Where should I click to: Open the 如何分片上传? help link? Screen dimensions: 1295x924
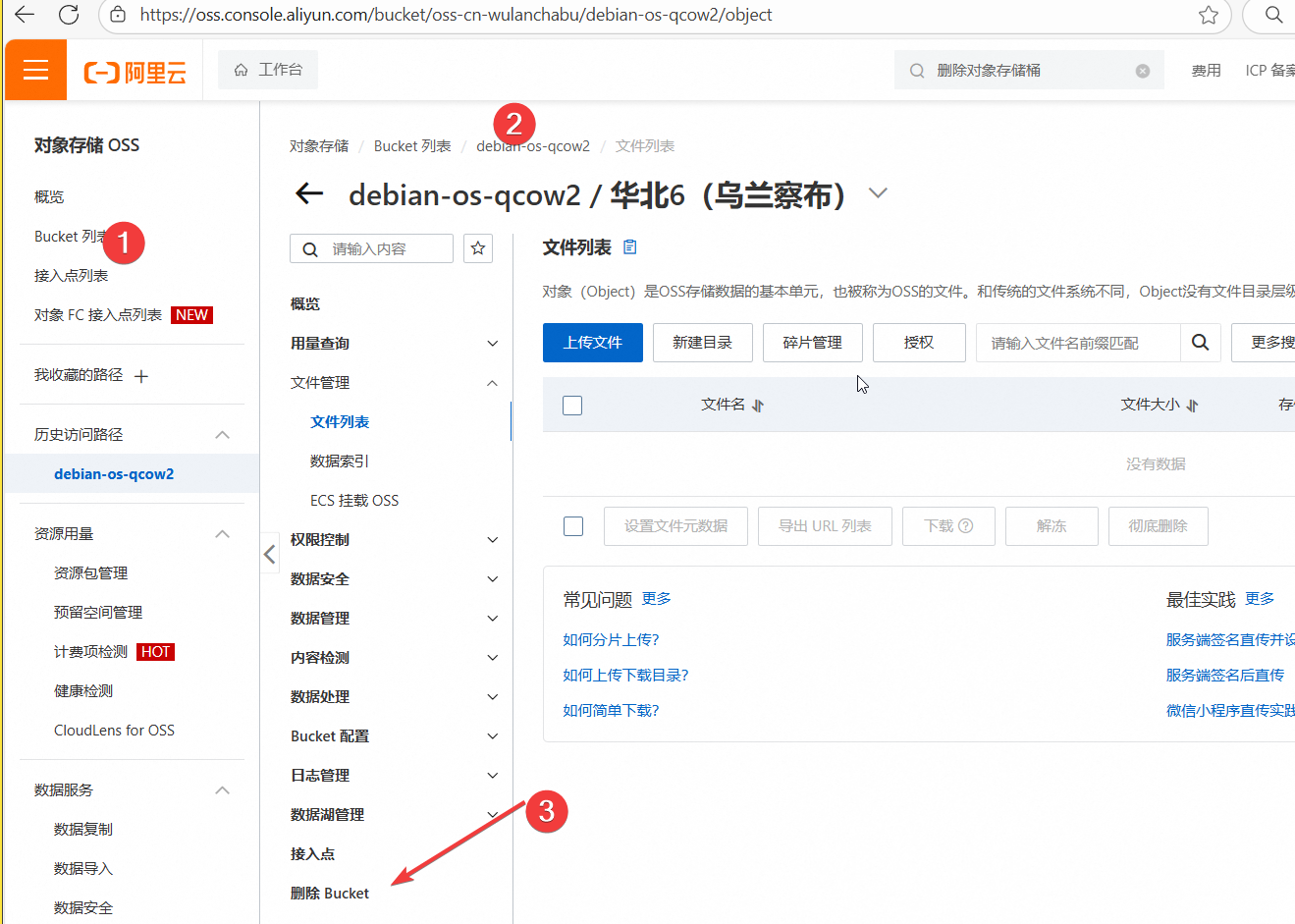(x=611, y=640)
